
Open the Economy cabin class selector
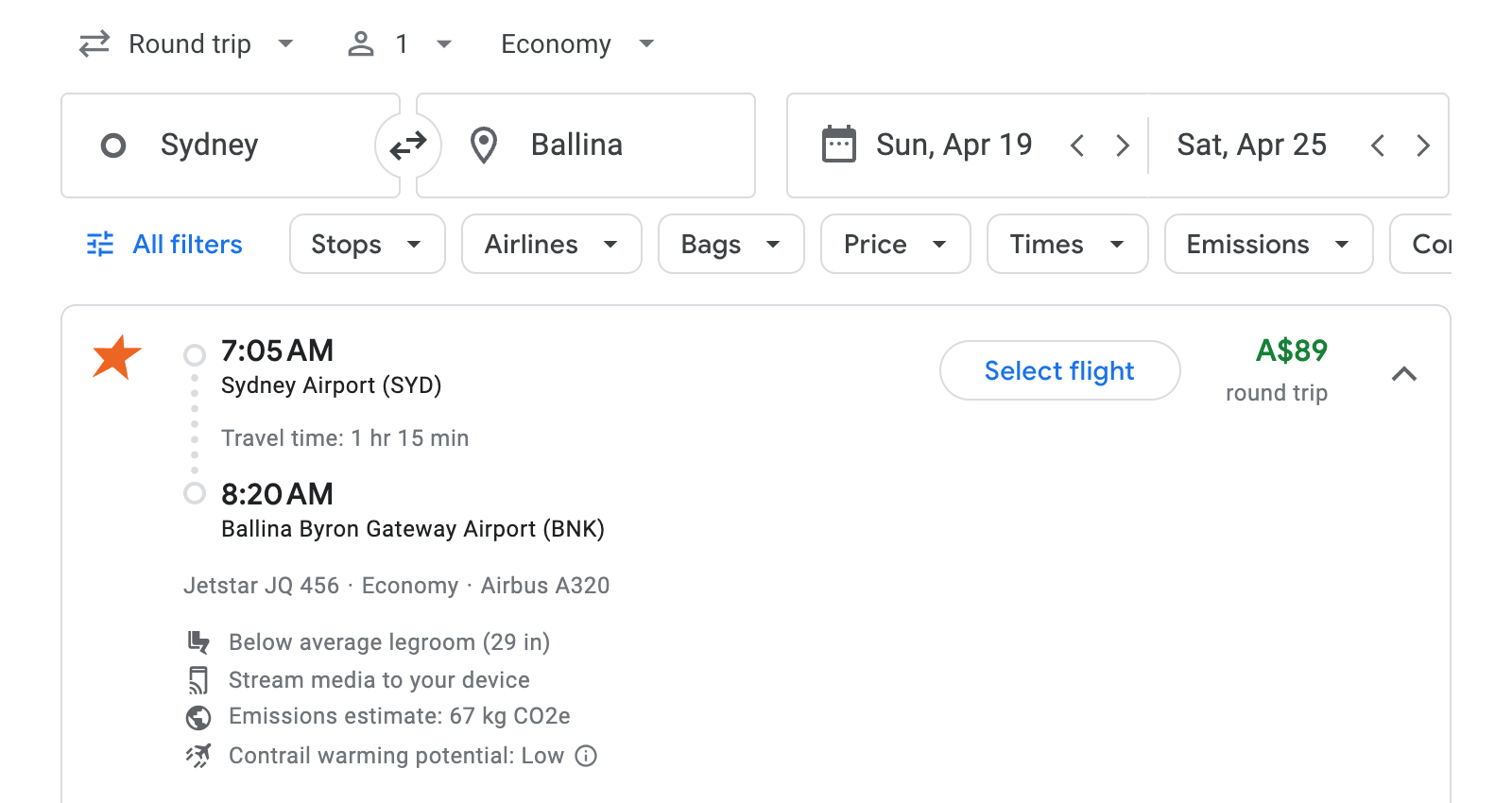[x=576, y=43]
